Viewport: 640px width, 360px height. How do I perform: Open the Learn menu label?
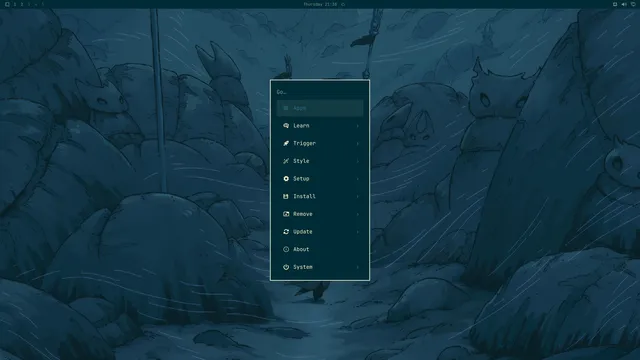pos(301,126)
